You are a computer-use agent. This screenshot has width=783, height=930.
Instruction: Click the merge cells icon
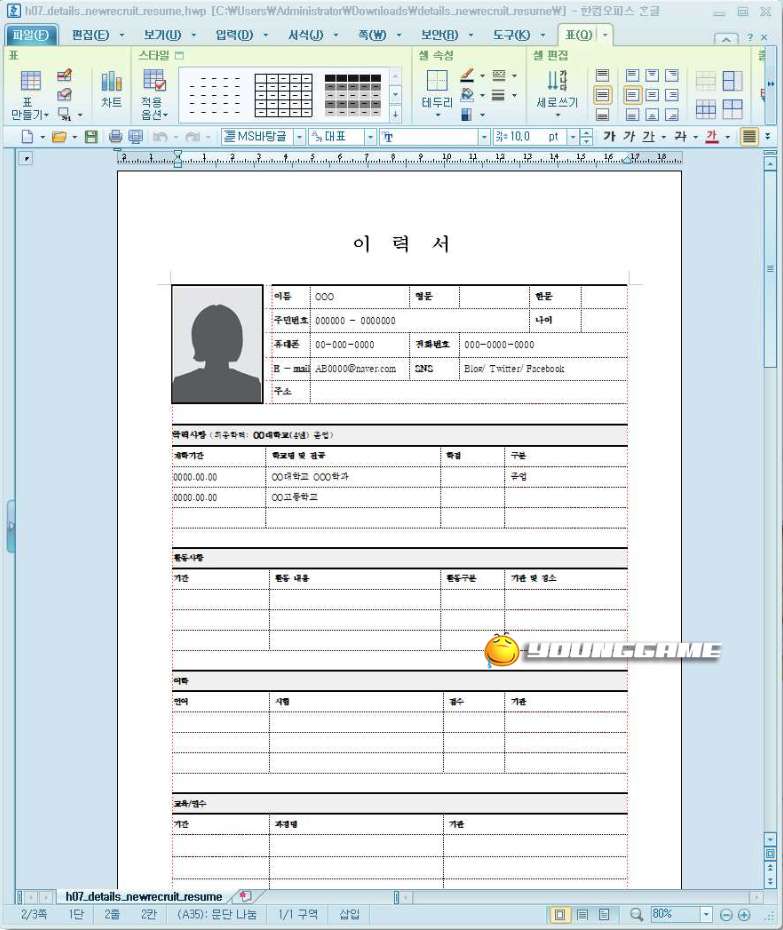[705, 81]
